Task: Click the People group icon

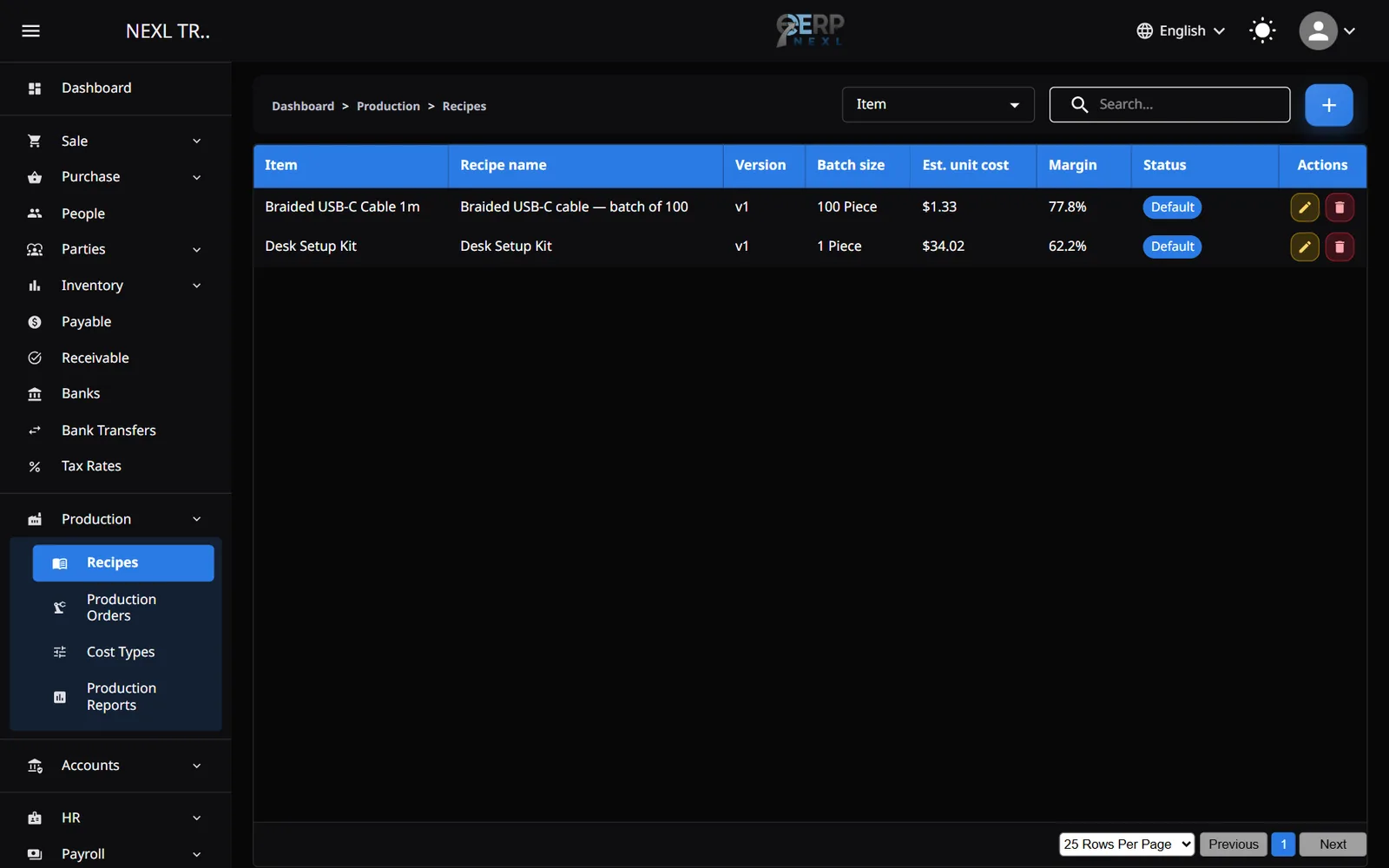Action: point(35,214)
